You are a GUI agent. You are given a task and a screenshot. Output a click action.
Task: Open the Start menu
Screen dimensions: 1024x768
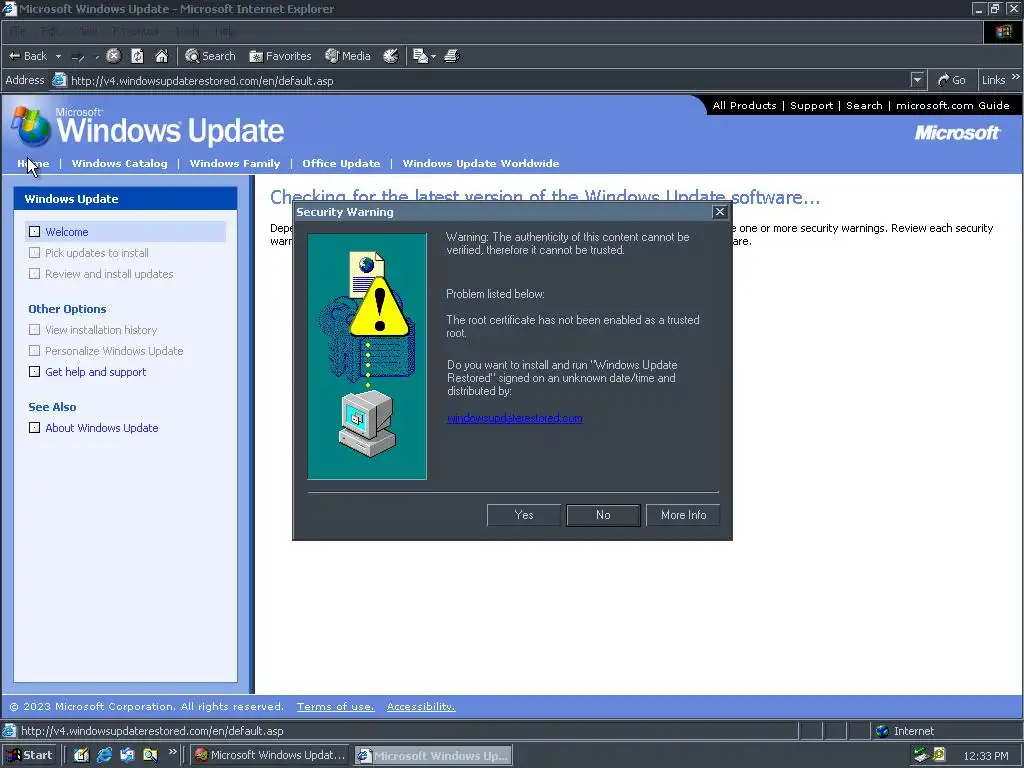31,755
